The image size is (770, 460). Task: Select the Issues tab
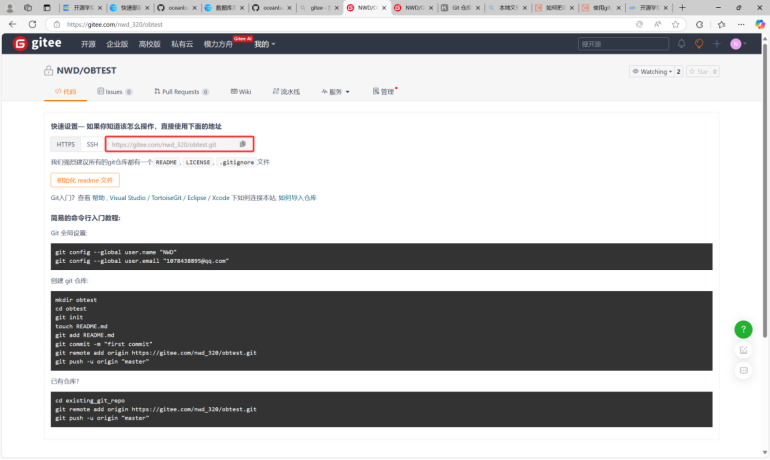(x=114, y=91)
